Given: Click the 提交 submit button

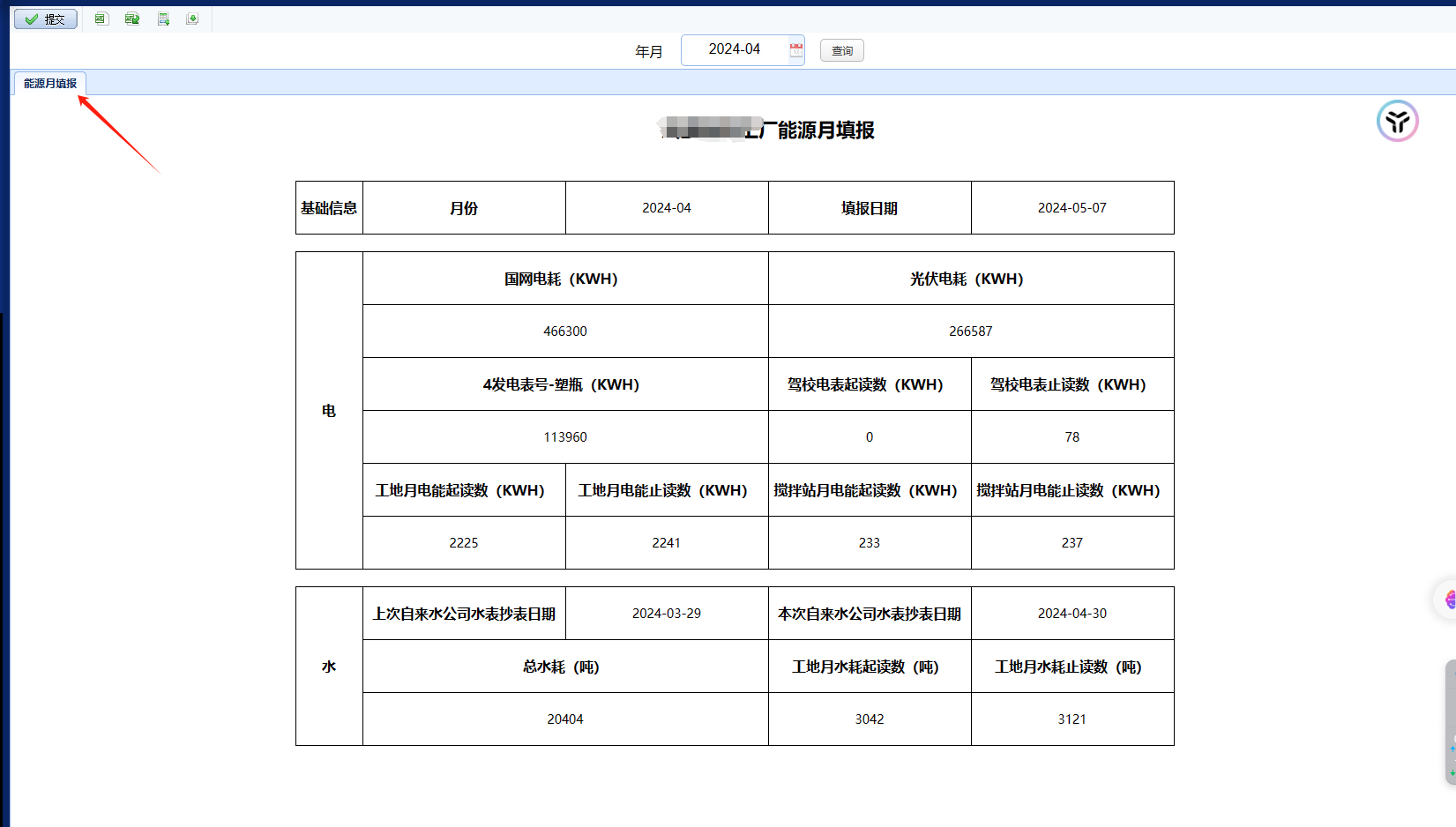Looking at the screenshot, I should pos(46,19).
